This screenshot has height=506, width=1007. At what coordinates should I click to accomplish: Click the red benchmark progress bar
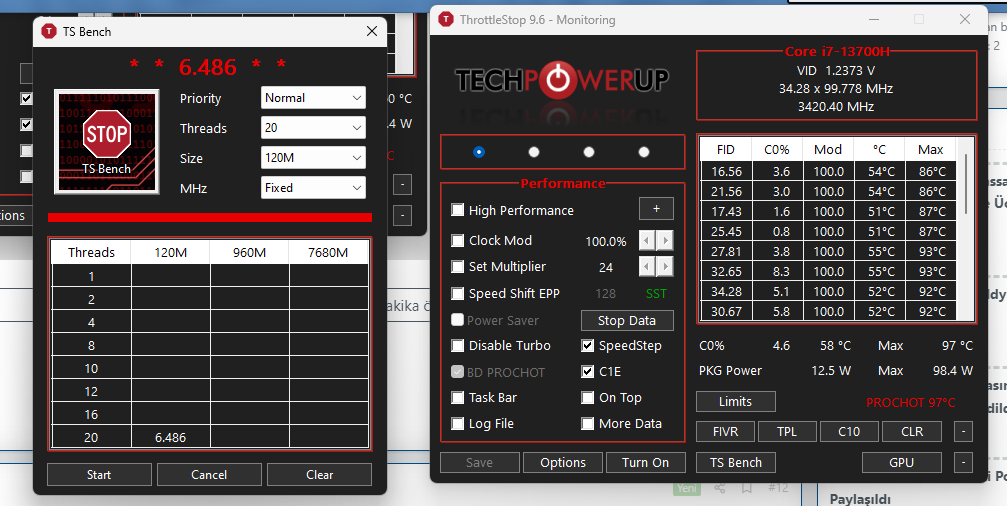click(210, 217)
